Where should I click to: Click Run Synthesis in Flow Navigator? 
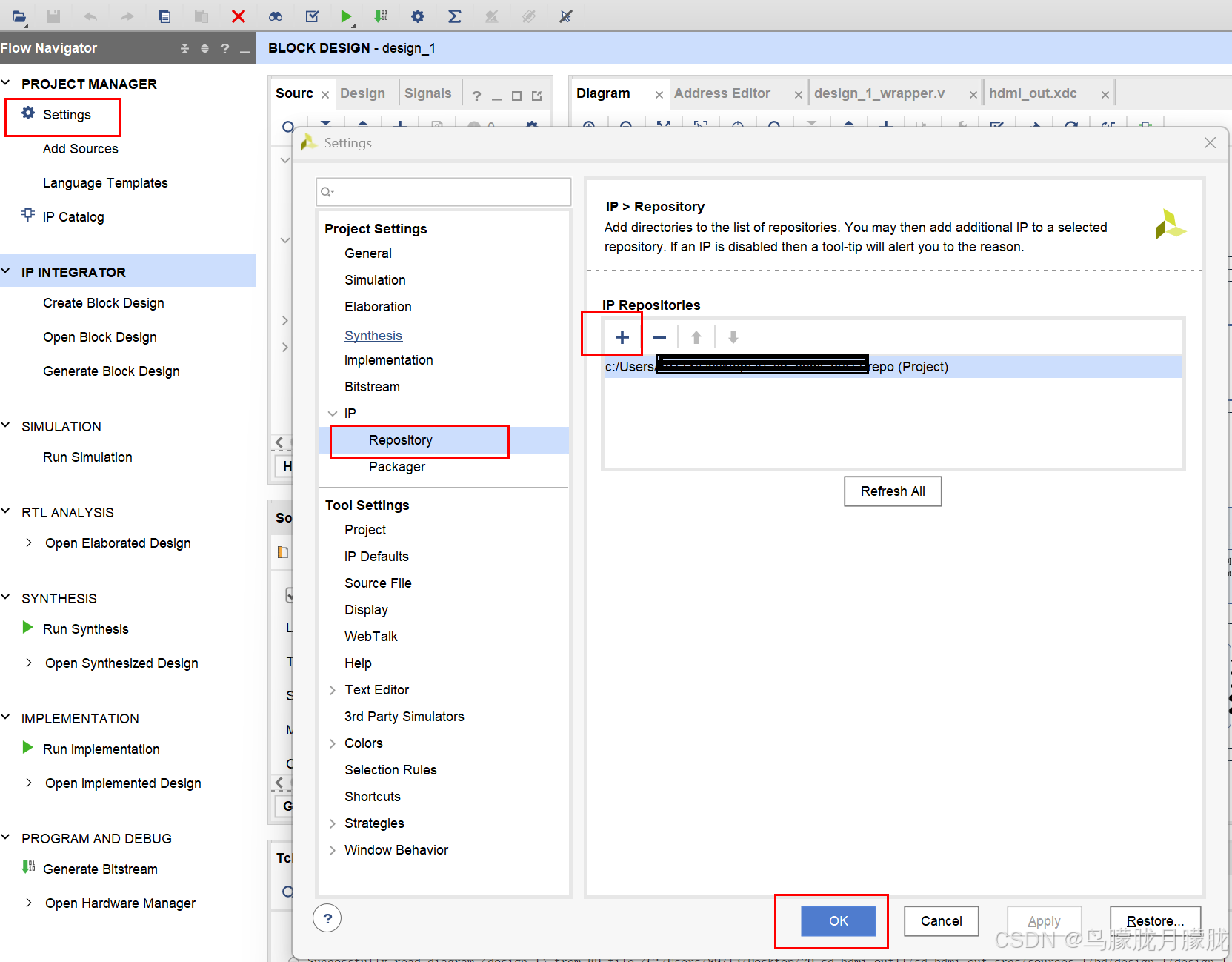tap(86, 629)
